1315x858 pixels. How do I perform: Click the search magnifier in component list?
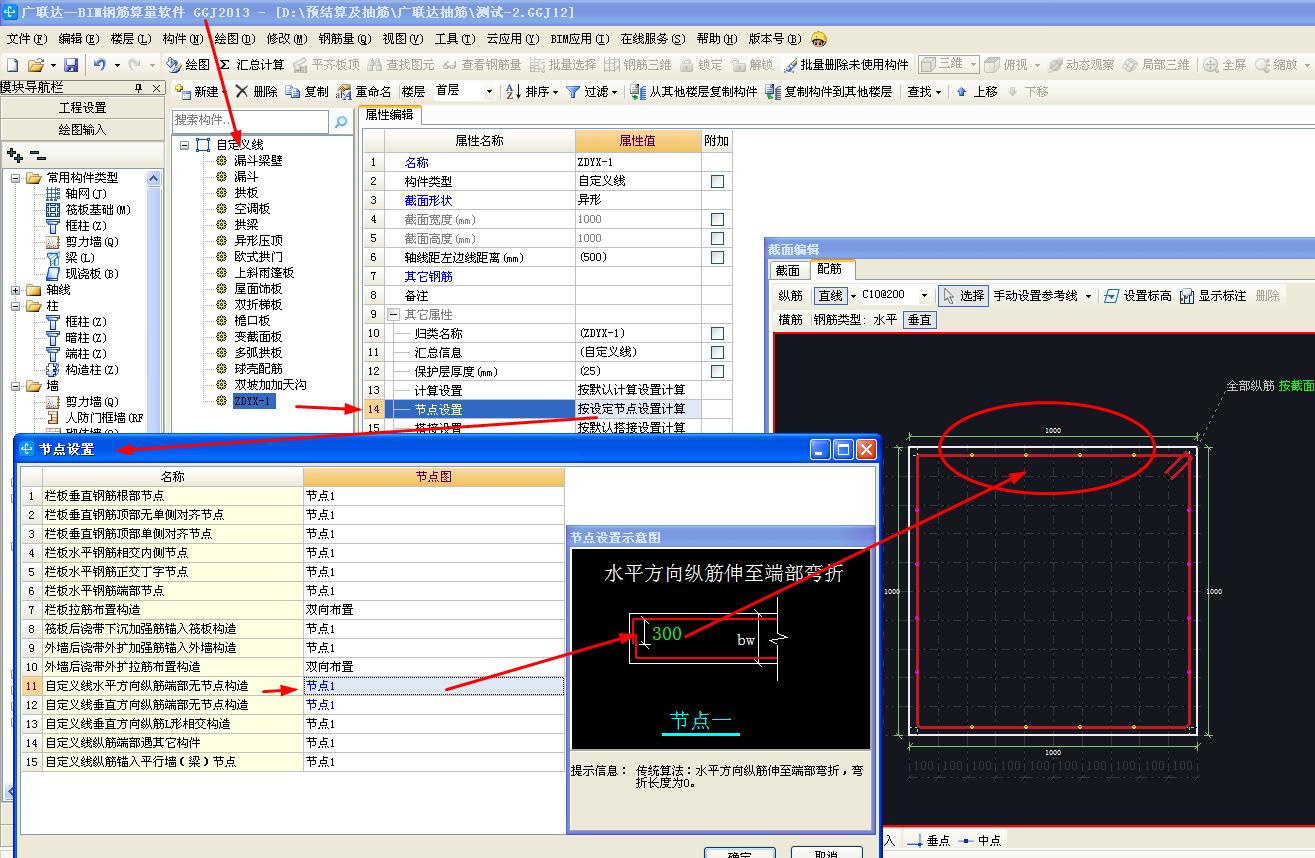tap(341, 121)
